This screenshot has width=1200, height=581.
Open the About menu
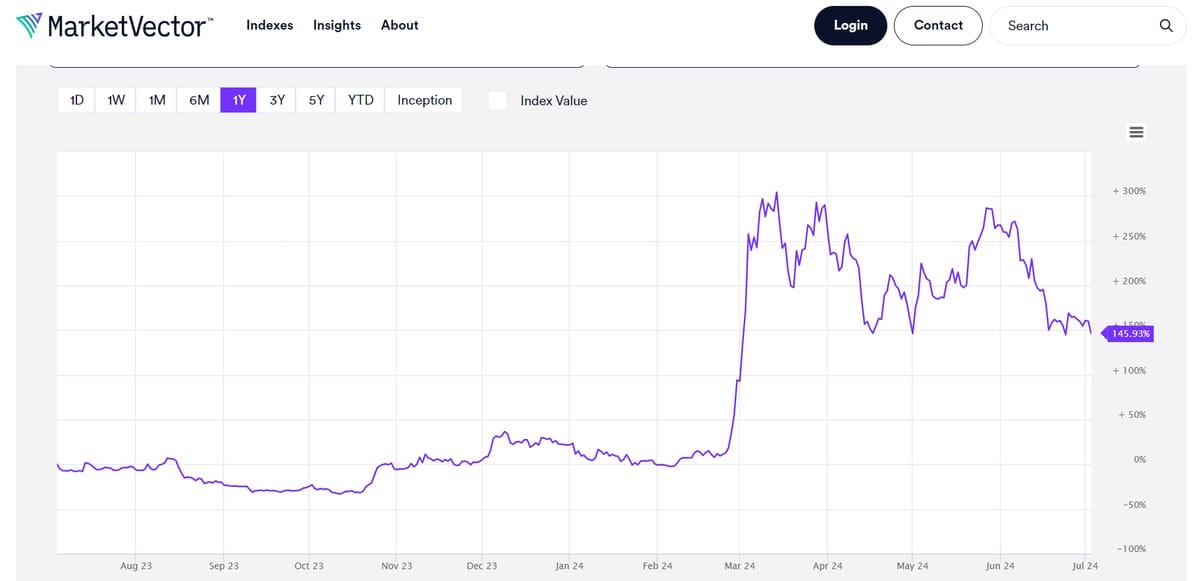click(x=400, y=25)
